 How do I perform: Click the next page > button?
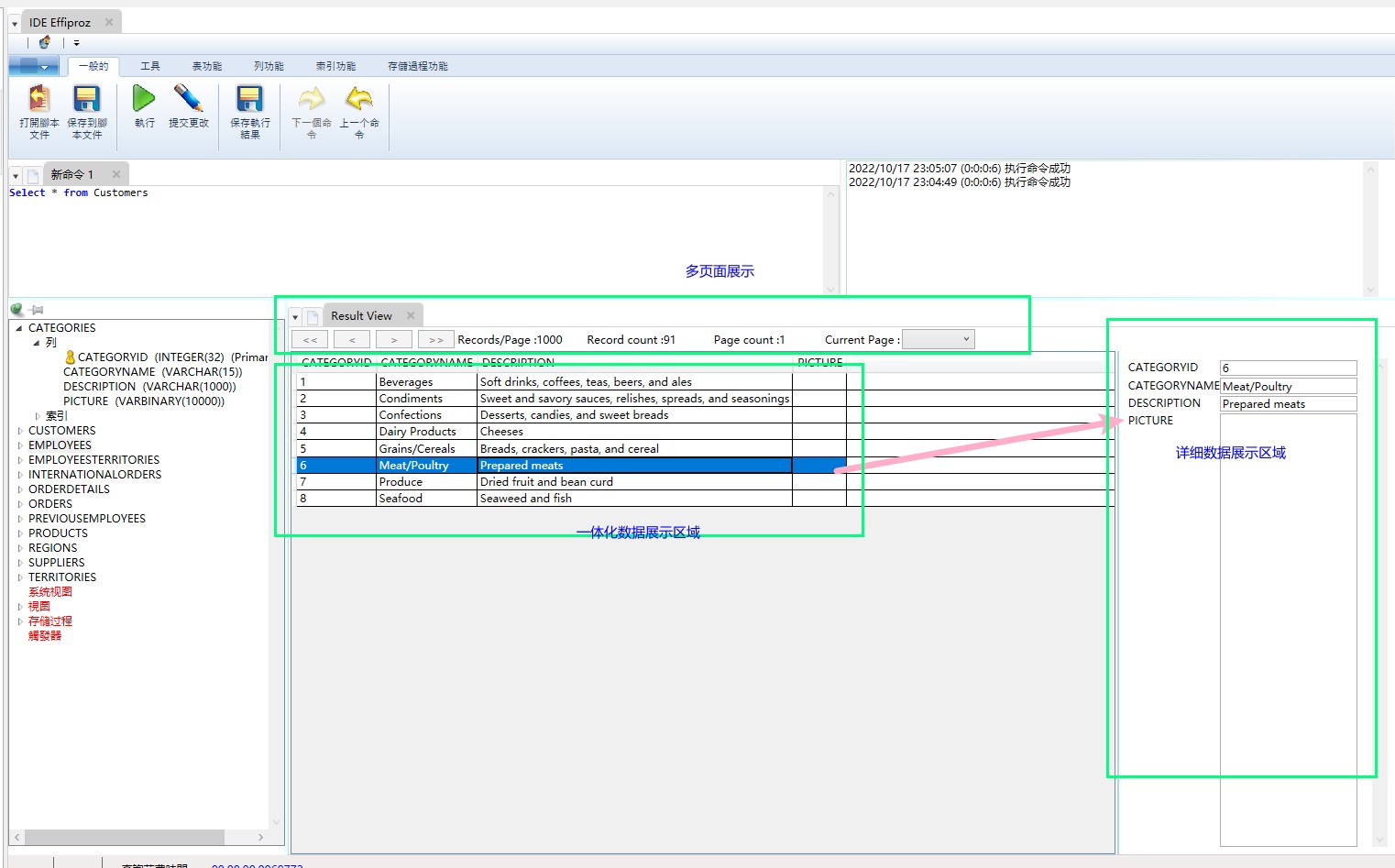pyautogui.click(x=394, y=340)
